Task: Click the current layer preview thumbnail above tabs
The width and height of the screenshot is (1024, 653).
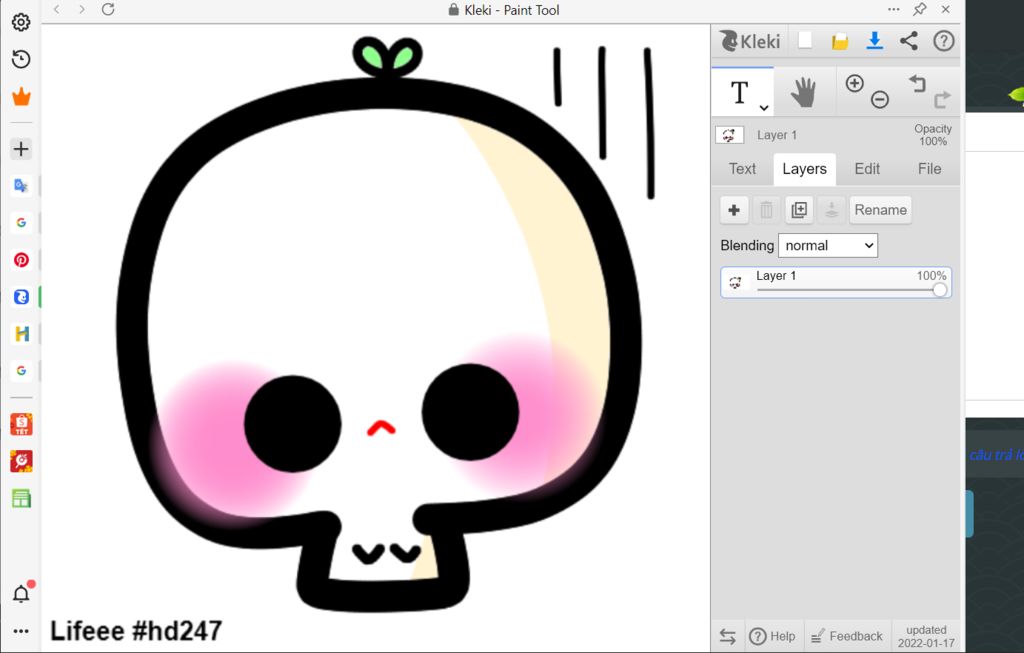Action: tap(729, 135)
